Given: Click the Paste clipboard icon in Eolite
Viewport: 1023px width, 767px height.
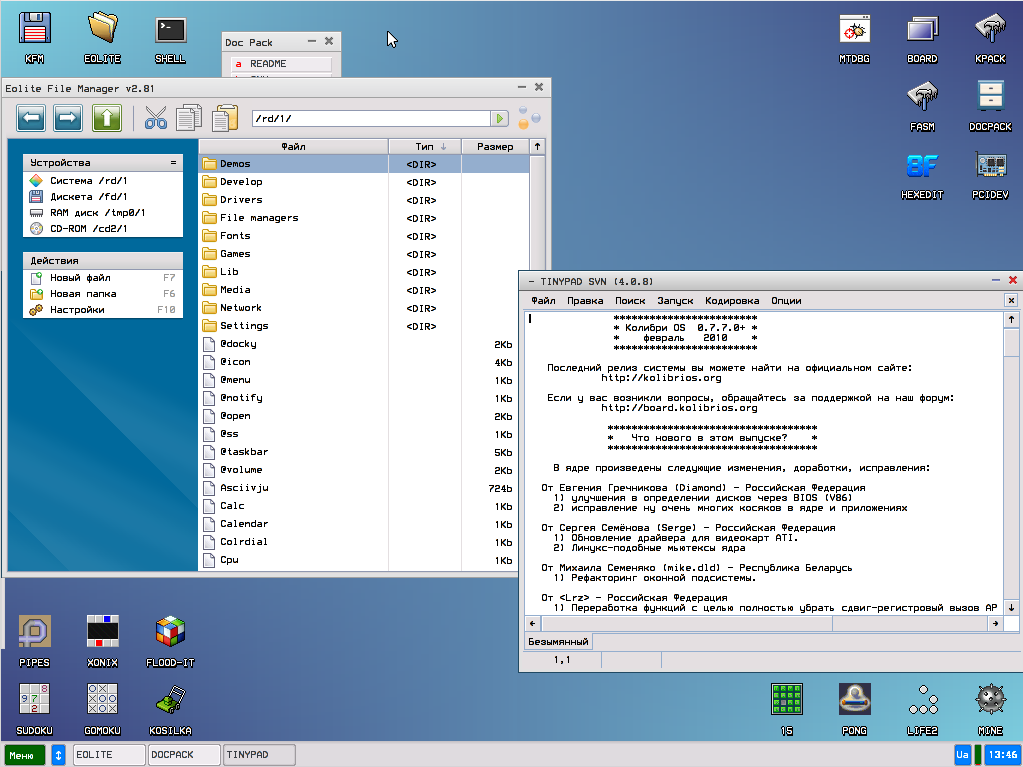Looking at the screenshot, I should (225, 118).
